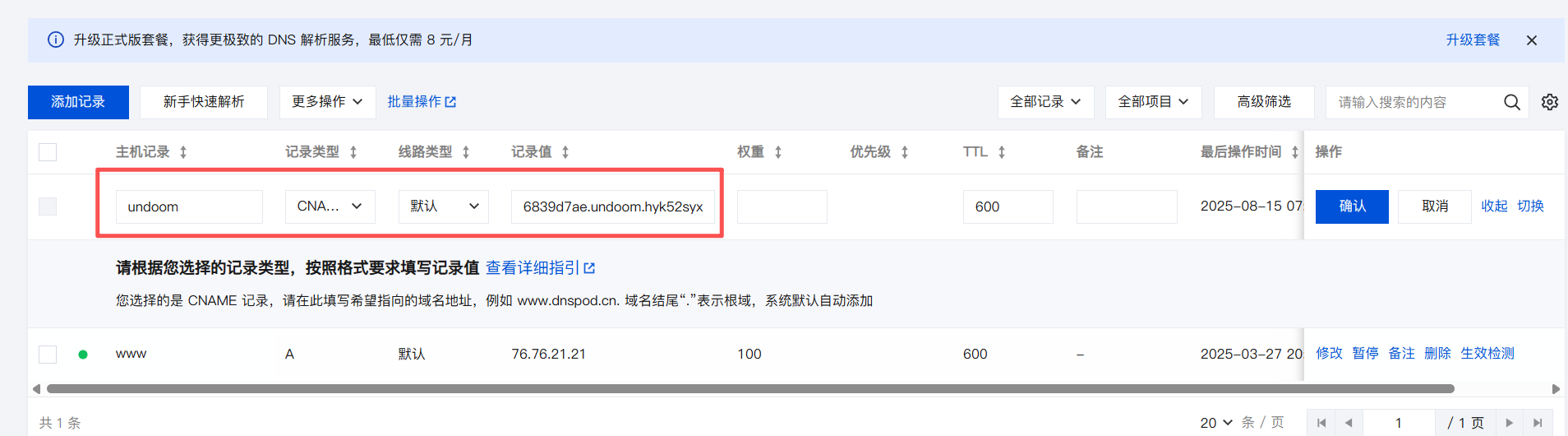This screenshot has width=1568, height=436.
Task: Open the 20 per-page size dropdown
Action: pos(1216,423)
